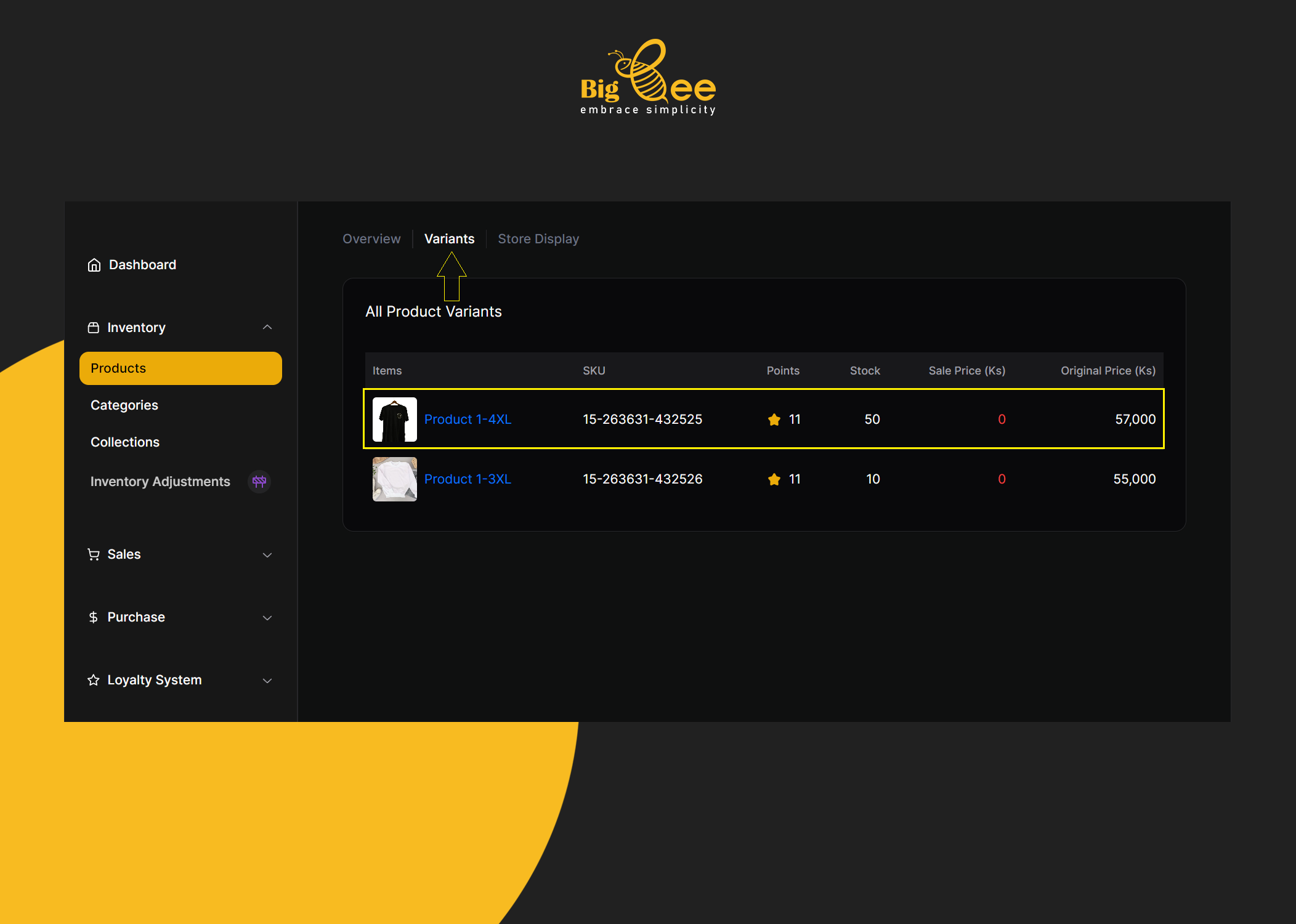Screen dimensions: 1296x924
Task: Click the Inventory box icon
Action: pyautogui.click(x=94, y=328)
